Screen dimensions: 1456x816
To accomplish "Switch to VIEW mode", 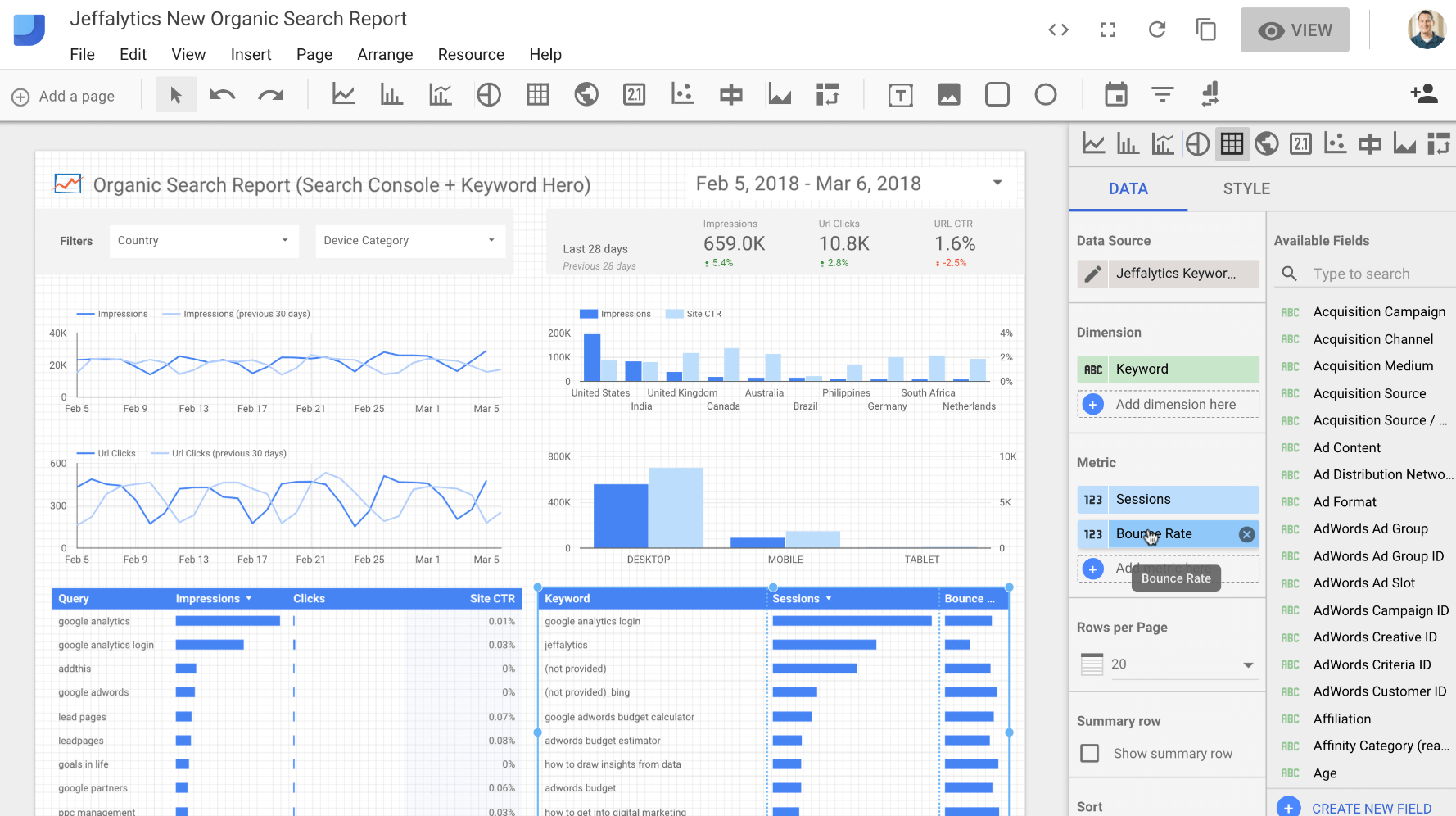I will point(1295,29).
